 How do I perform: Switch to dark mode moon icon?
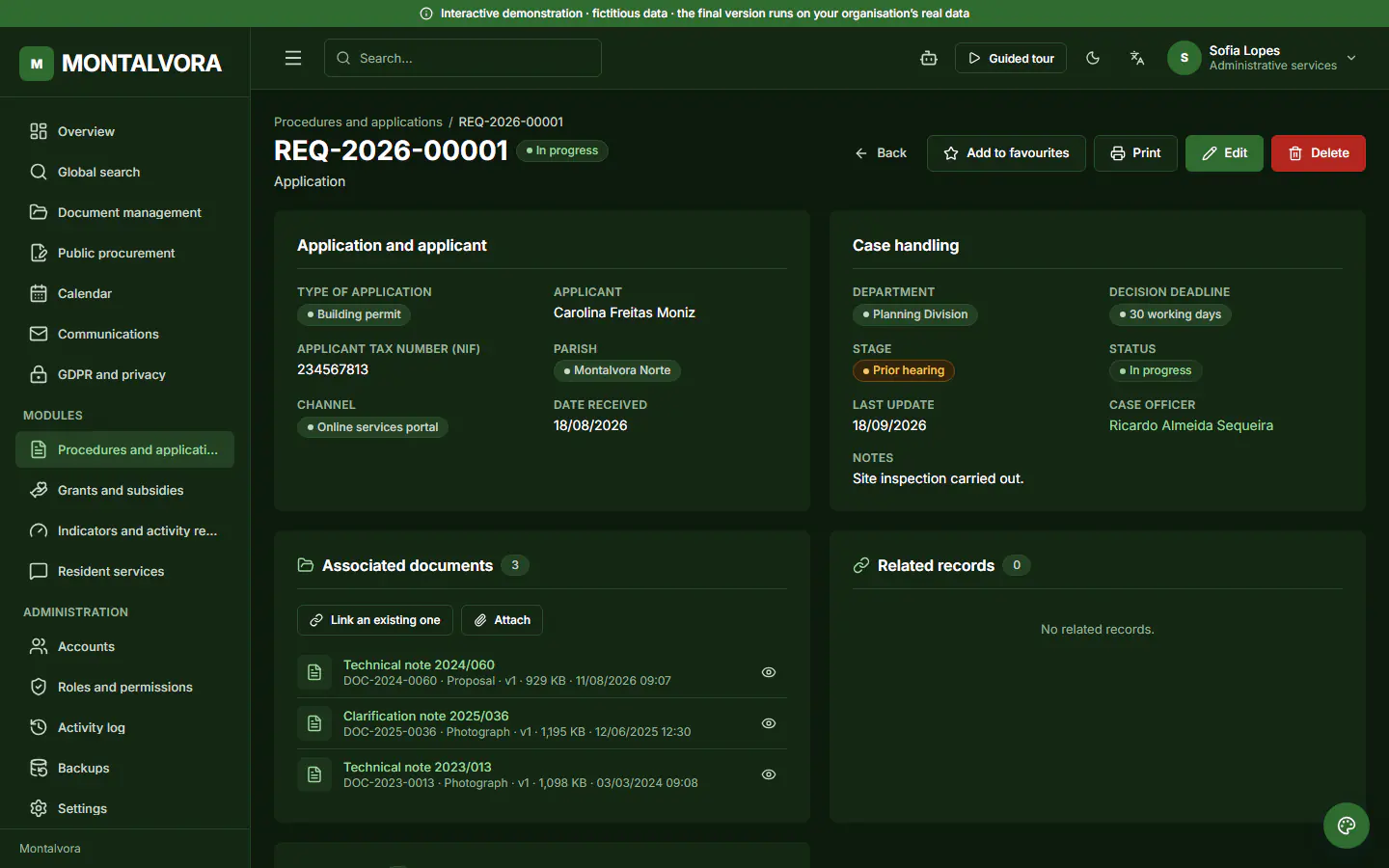click(1093, 58)
